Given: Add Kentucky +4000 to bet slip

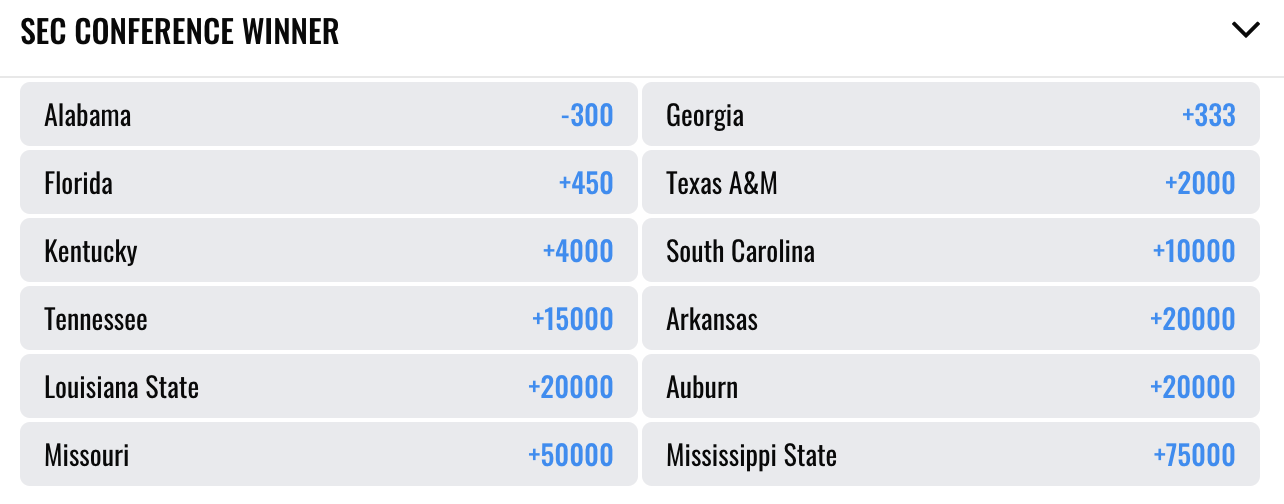Looking at the screenshot, I should coord(329,251).
